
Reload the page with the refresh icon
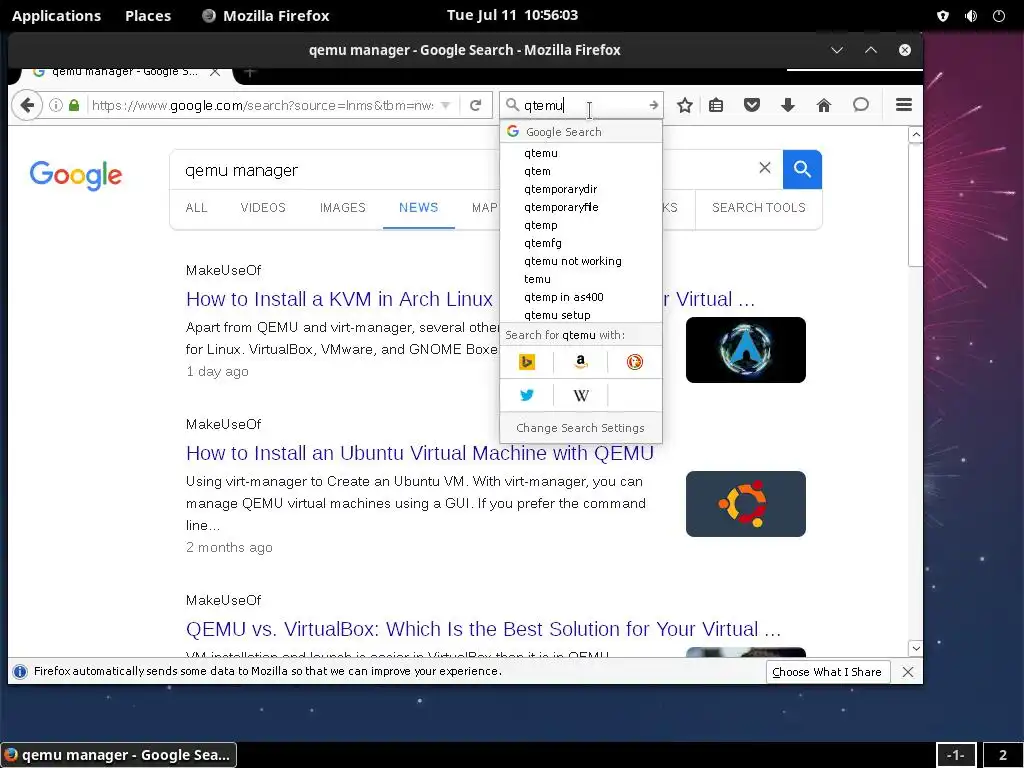coord(475,105)
